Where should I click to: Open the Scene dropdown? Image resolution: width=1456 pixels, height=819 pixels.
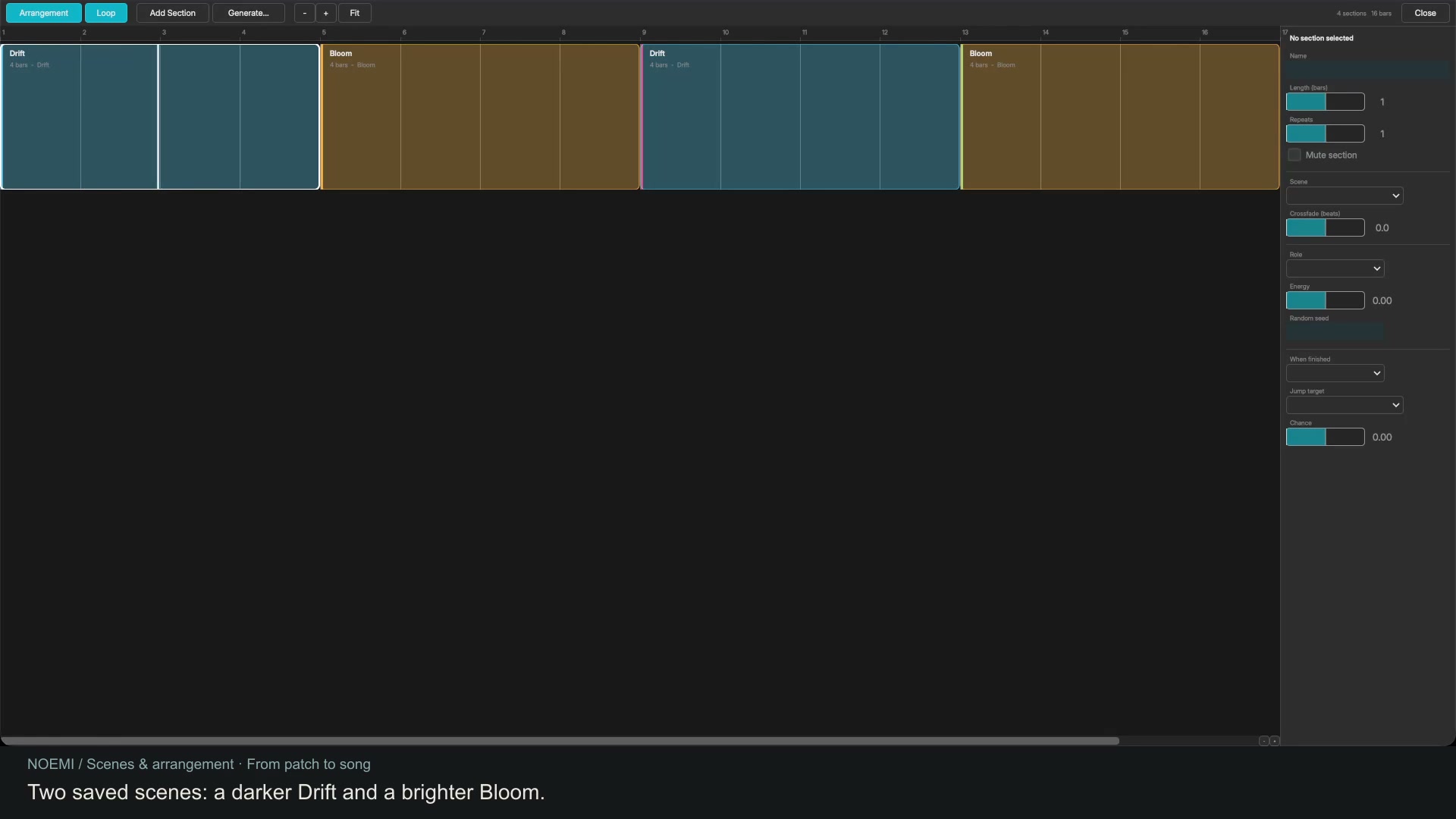point(1345,196)
